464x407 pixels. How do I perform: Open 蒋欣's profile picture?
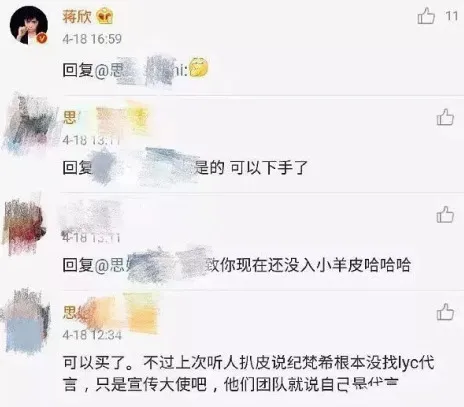point(28,25)
